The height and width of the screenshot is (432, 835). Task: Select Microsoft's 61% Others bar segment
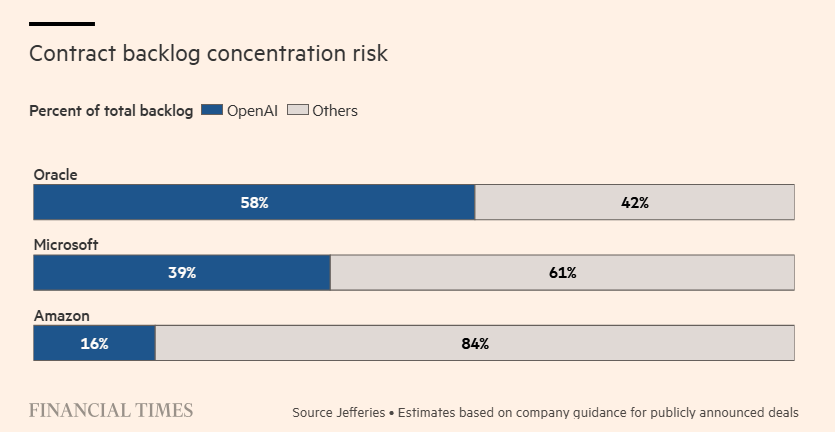563,272
